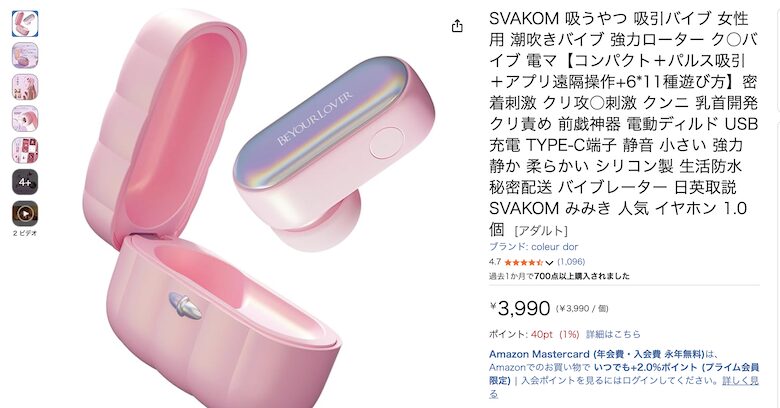Select the first selected pink case thumbnail

[x=25, y=23]
